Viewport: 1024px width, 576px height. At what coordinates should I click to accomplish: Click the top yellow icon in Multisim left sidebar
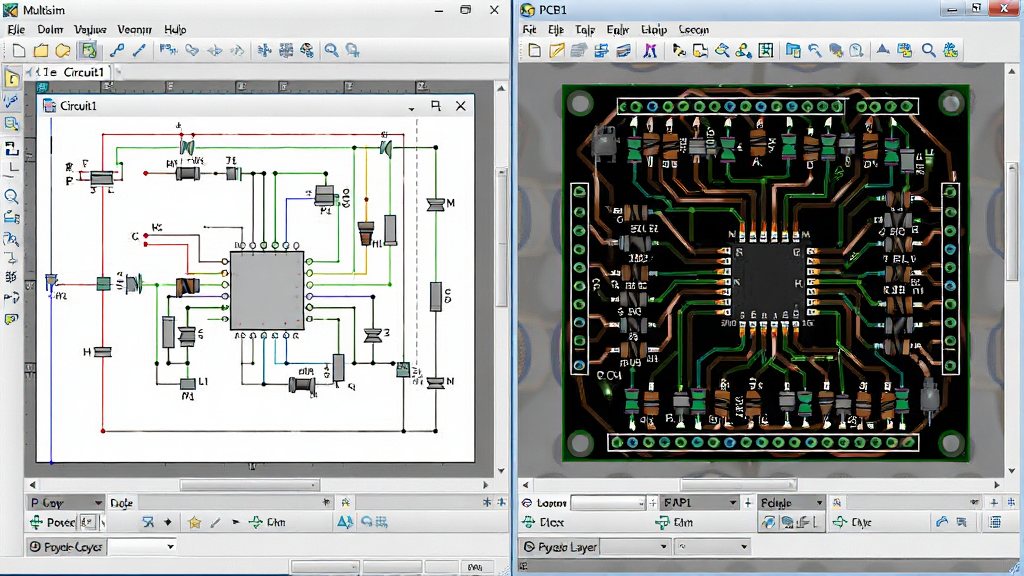click(x=12, y=78)
